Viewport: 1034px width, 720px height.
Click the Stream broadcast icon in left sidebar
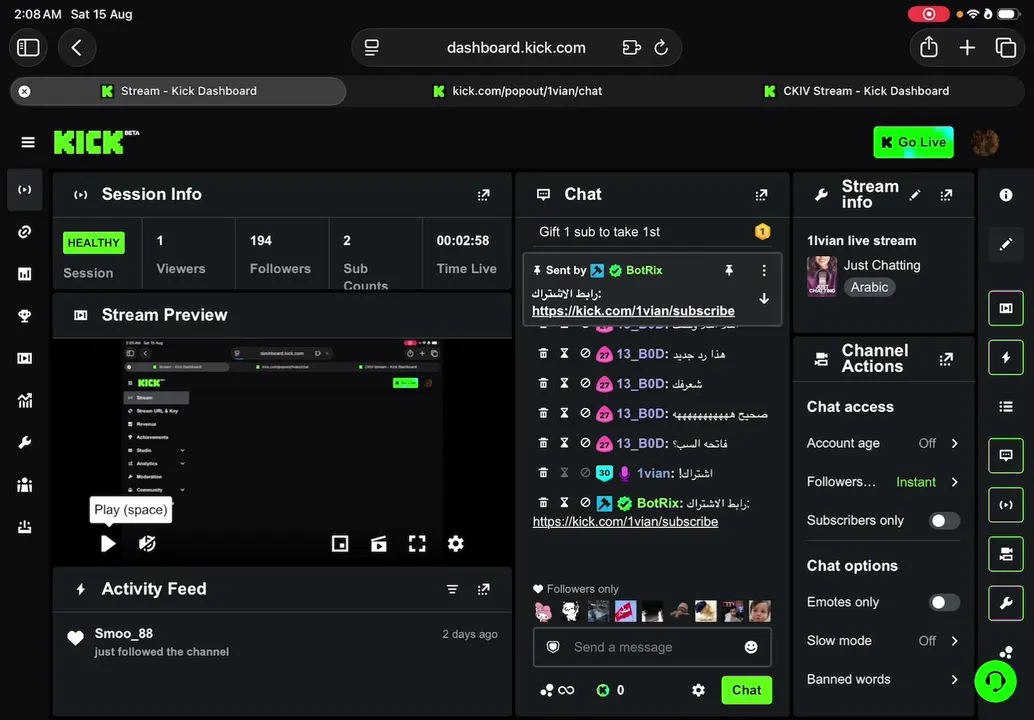[24, 190]
